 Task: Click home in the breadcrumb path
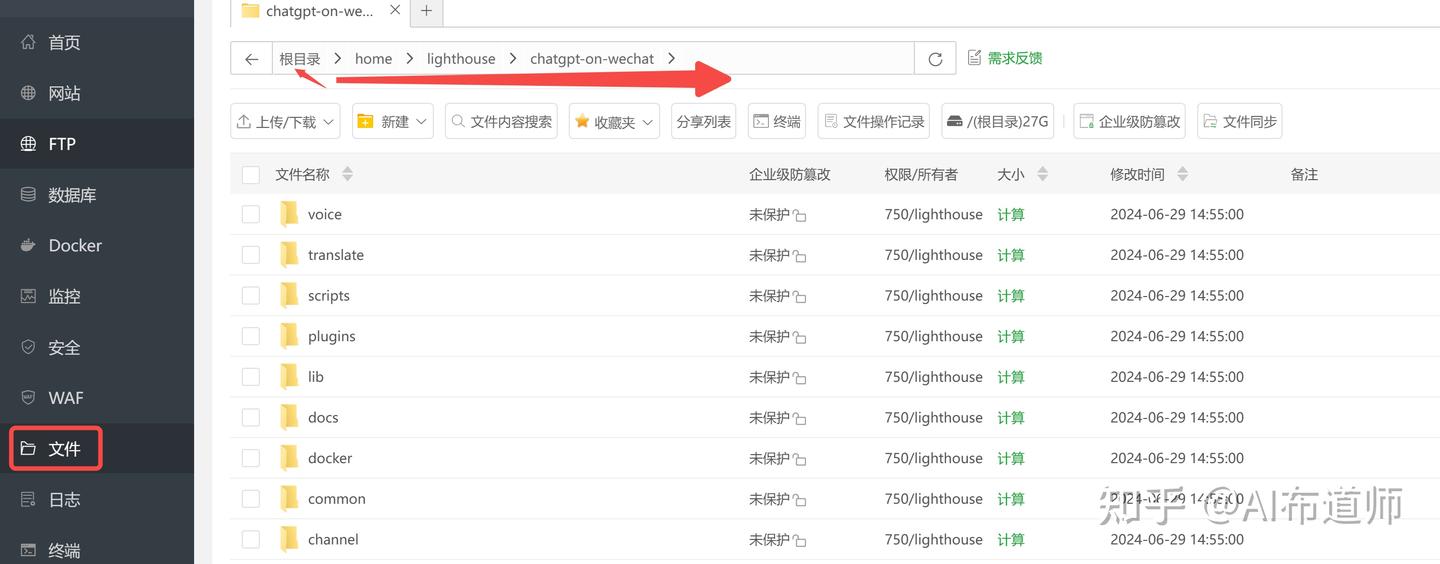[x=373, y=59]
